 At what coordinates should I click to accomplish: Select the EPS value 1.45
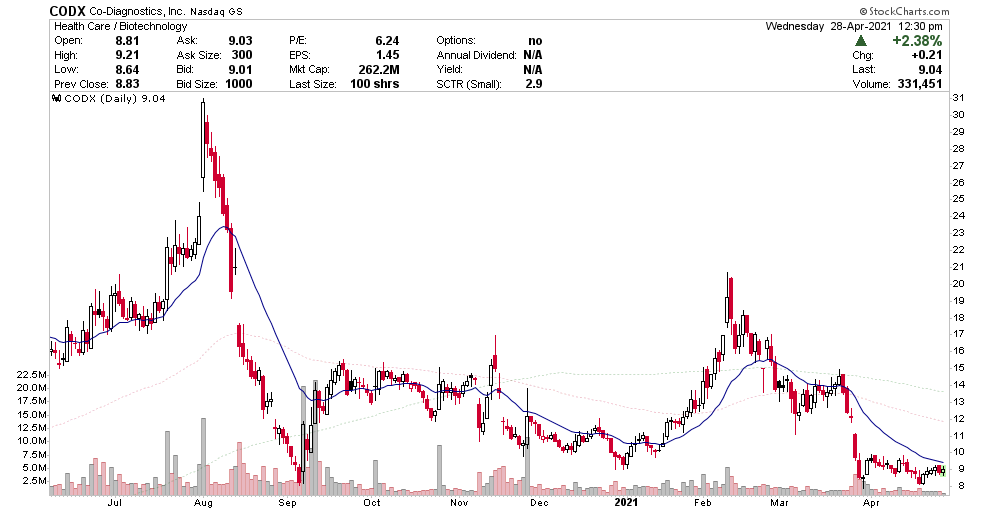click(387, 55)
